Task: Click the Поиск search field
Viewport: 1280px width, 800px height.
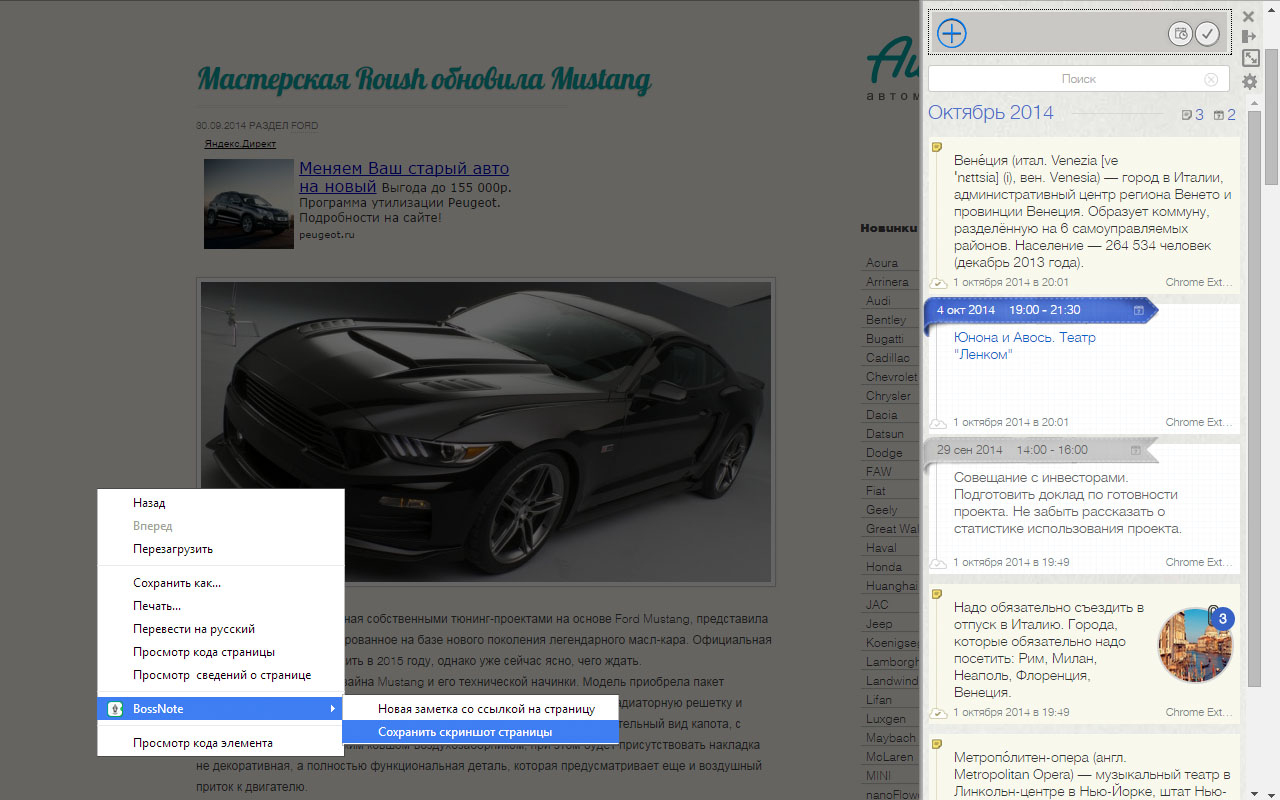Action: (1078, 79)
